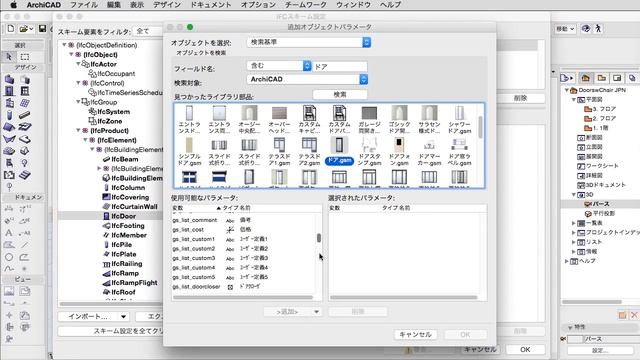
Task: Select the Beam tool in toolbox
Action: (x=25, y=115)
